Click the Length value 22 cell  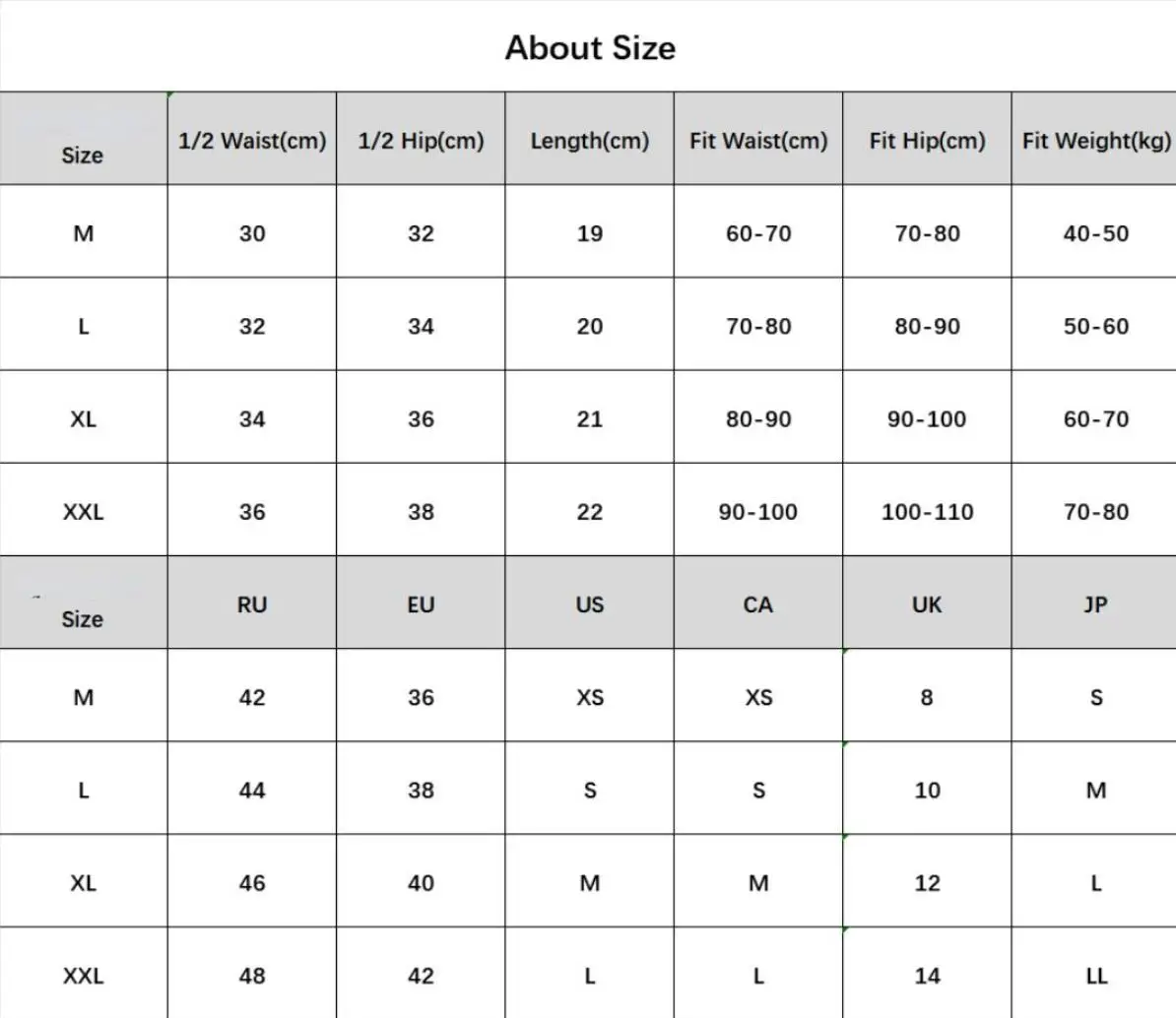[x=589, y=512]
